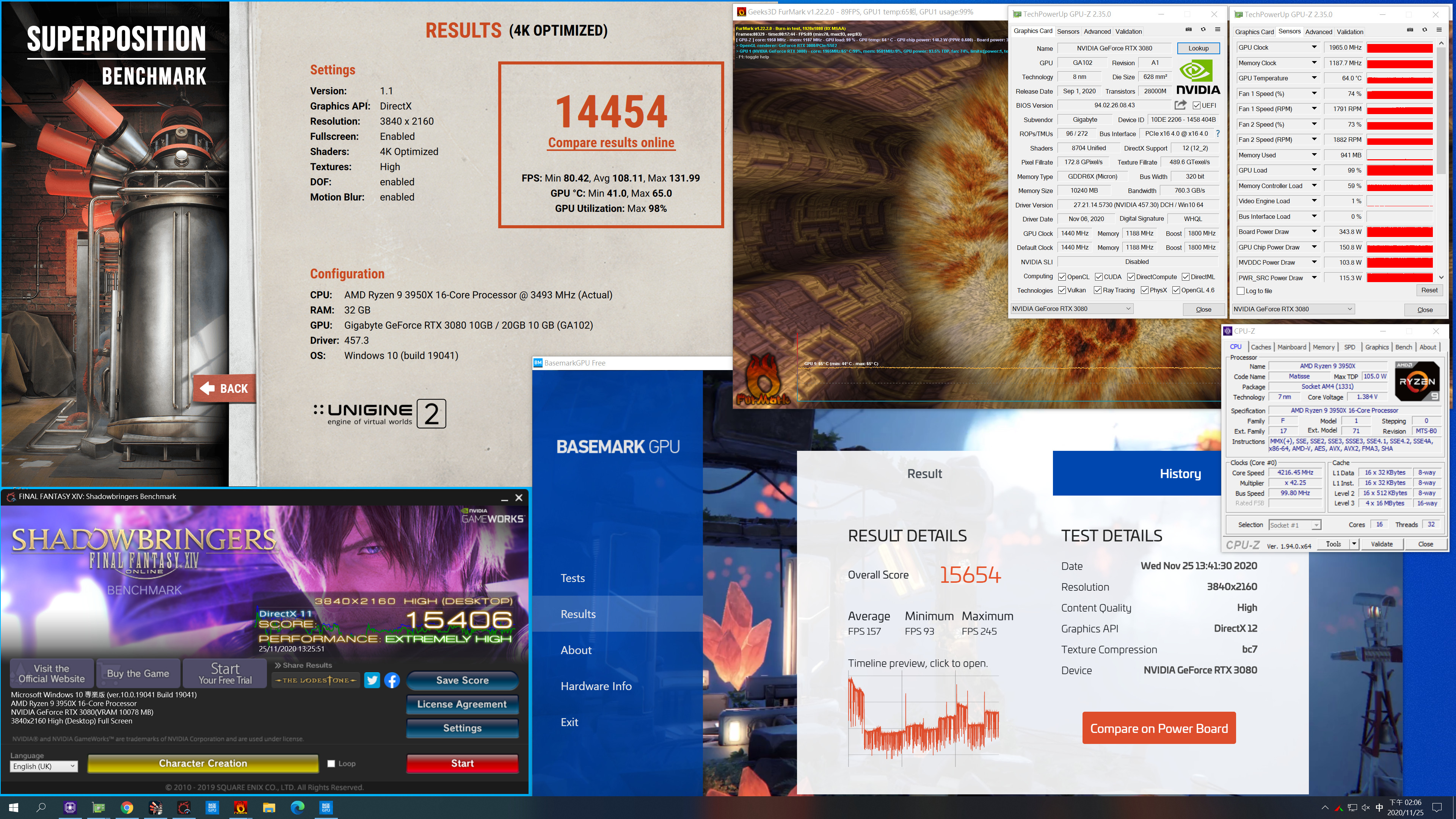Open the CPU-Z Tools dropdown arrow
1456x819 pixels.
point(1354,544)
